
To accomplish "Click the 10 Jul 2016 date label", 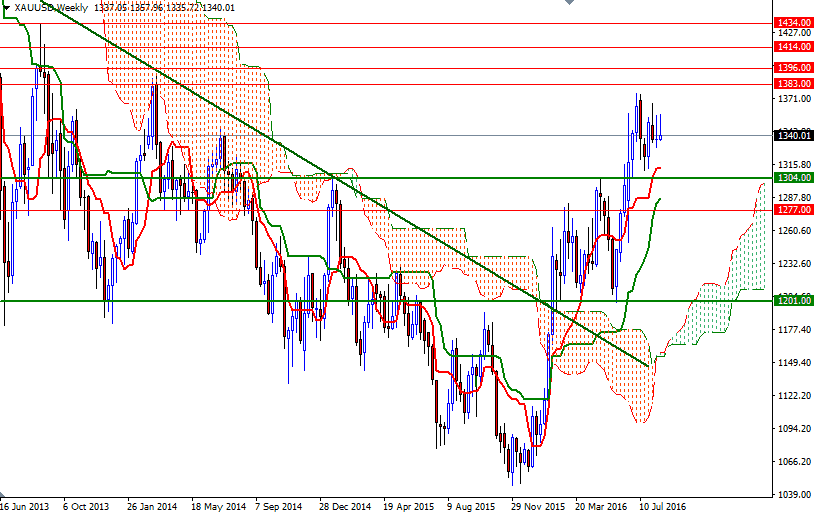I will (x=662, y=506).
